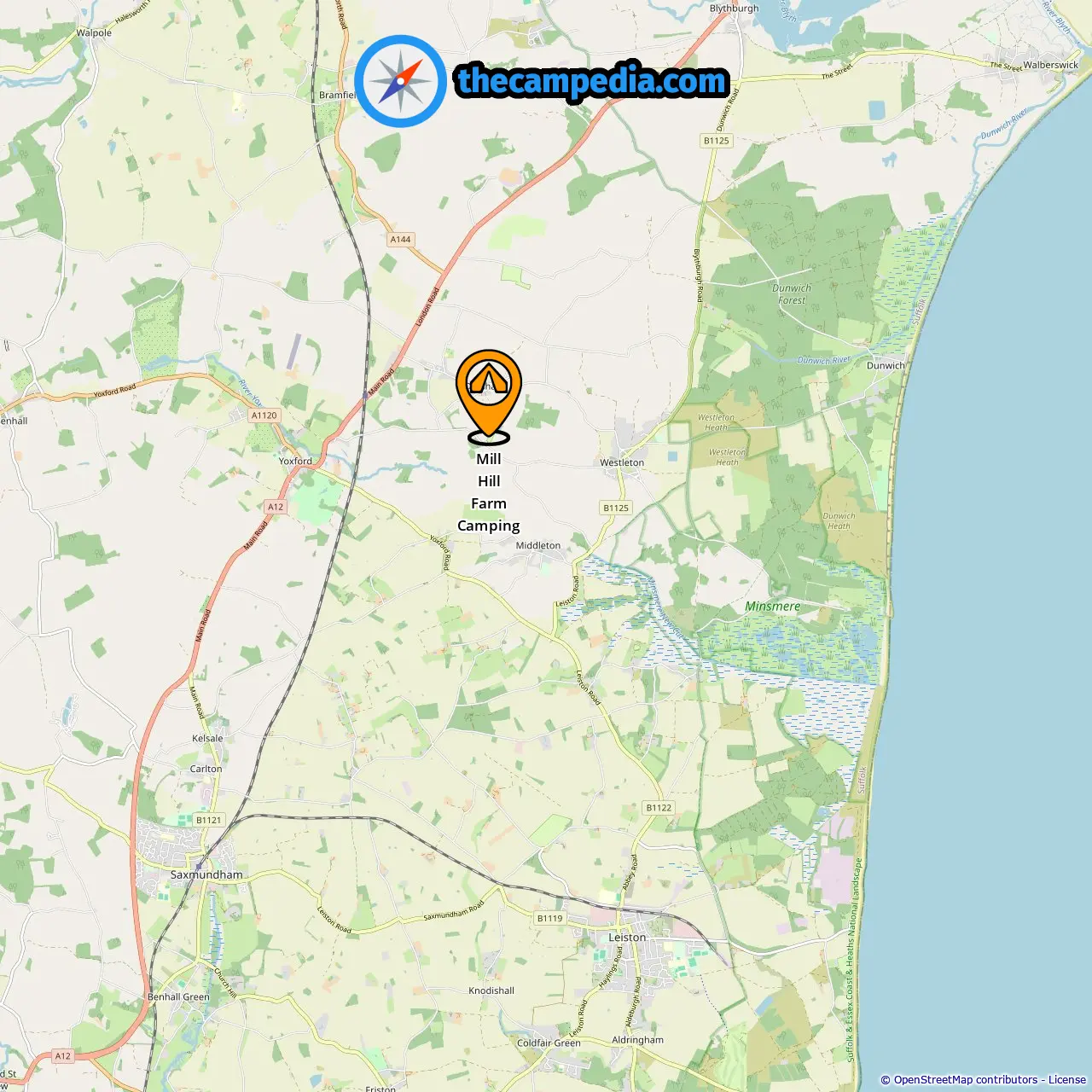Viewport: 1092px width, 1092px height.
Task: Click the orange camping tent map pin
Action: click(489, 397)
